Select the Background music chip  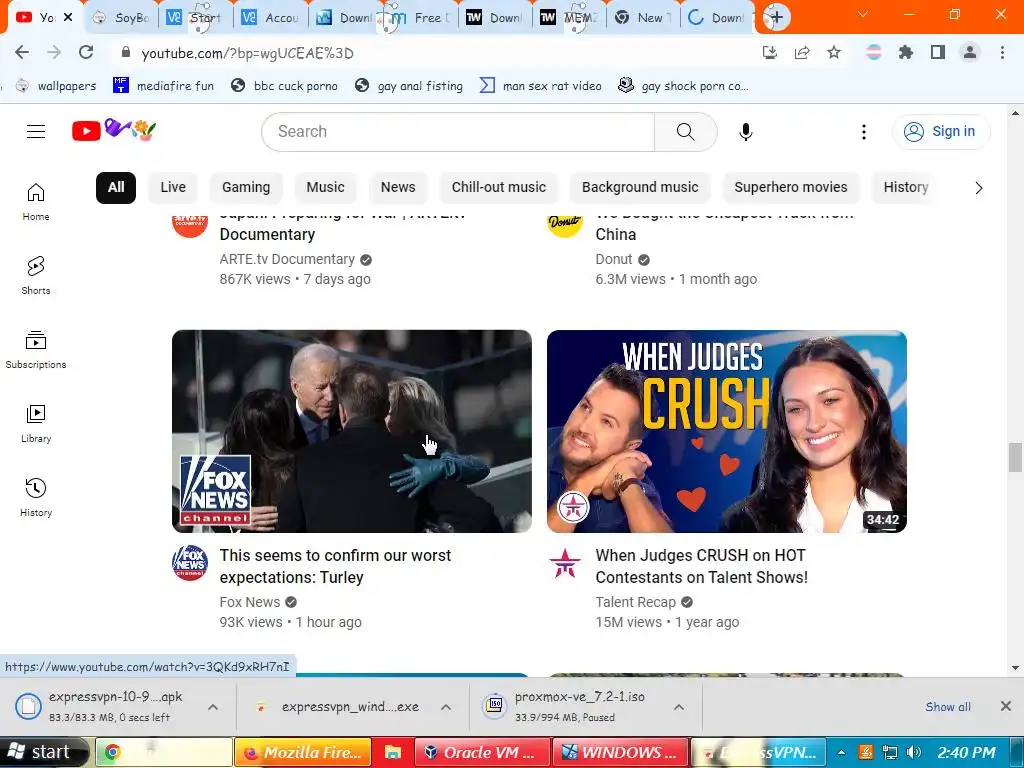(640, 187)
